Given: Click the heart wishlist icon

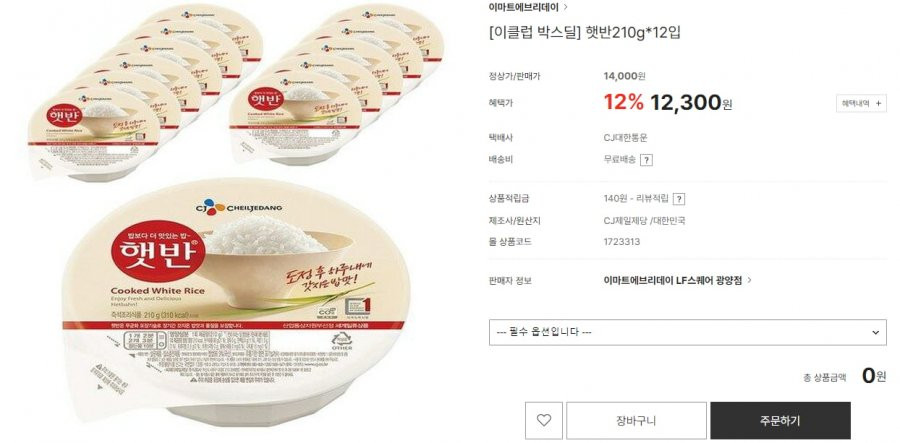Looking at the screenshot, I should pos(544,420).
